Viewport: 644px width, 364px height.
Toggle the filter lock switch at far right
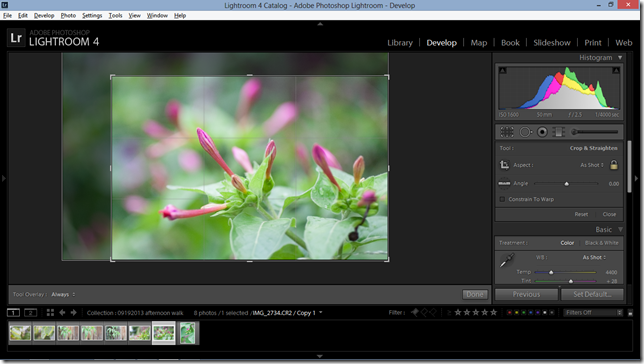click(630, 313)
